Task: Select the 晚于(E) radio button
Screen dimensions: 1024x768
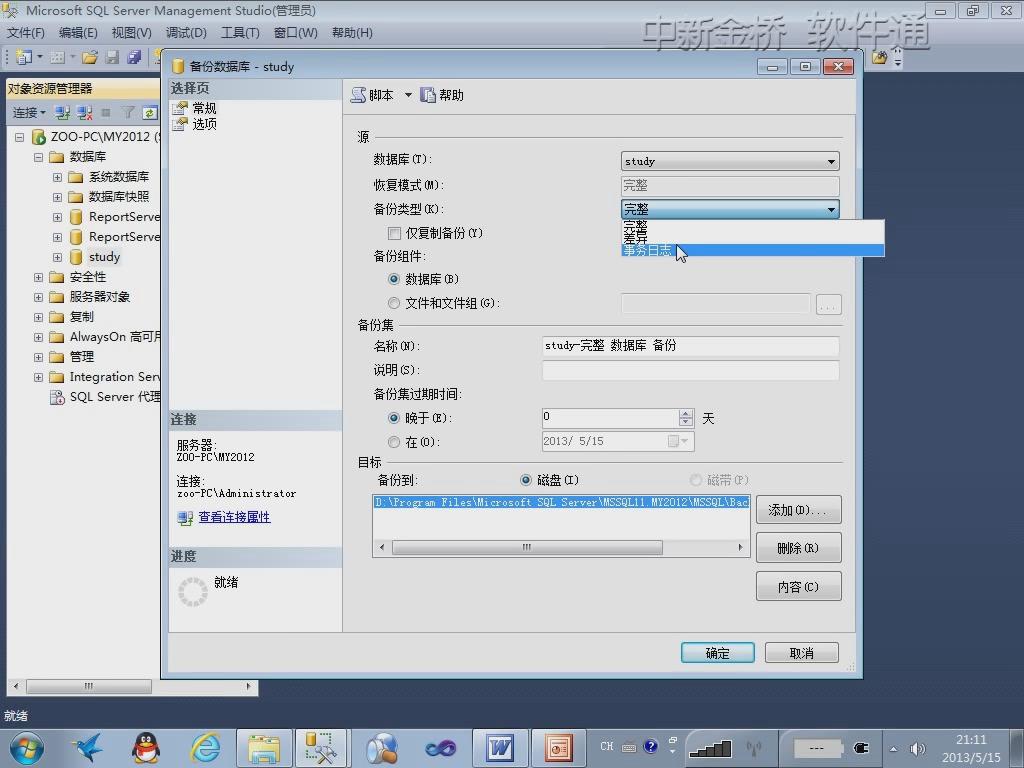Action: point(394,418)
